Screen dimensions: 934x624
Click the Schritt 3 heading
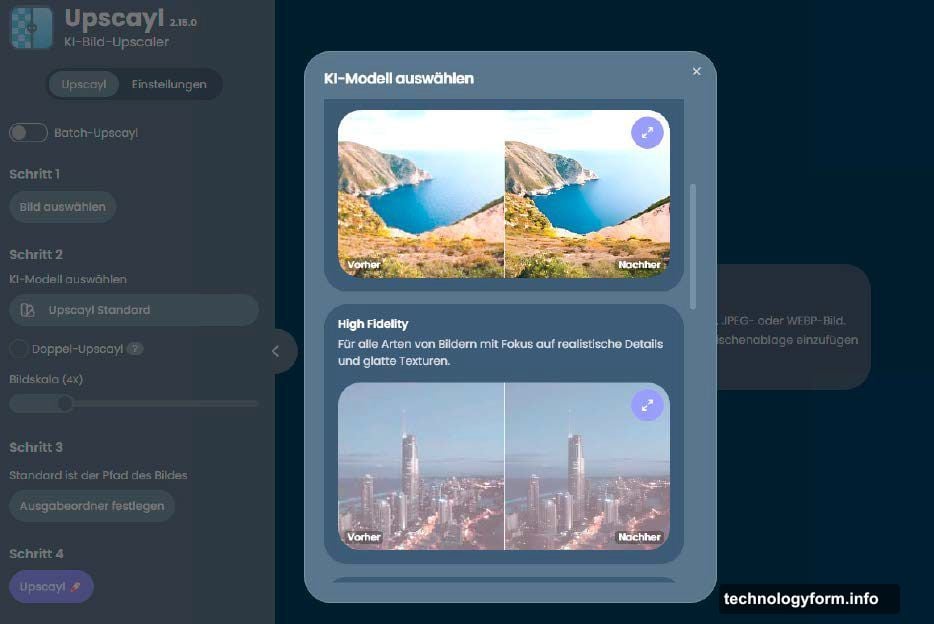pyautogui.click(x=36, y=447)
